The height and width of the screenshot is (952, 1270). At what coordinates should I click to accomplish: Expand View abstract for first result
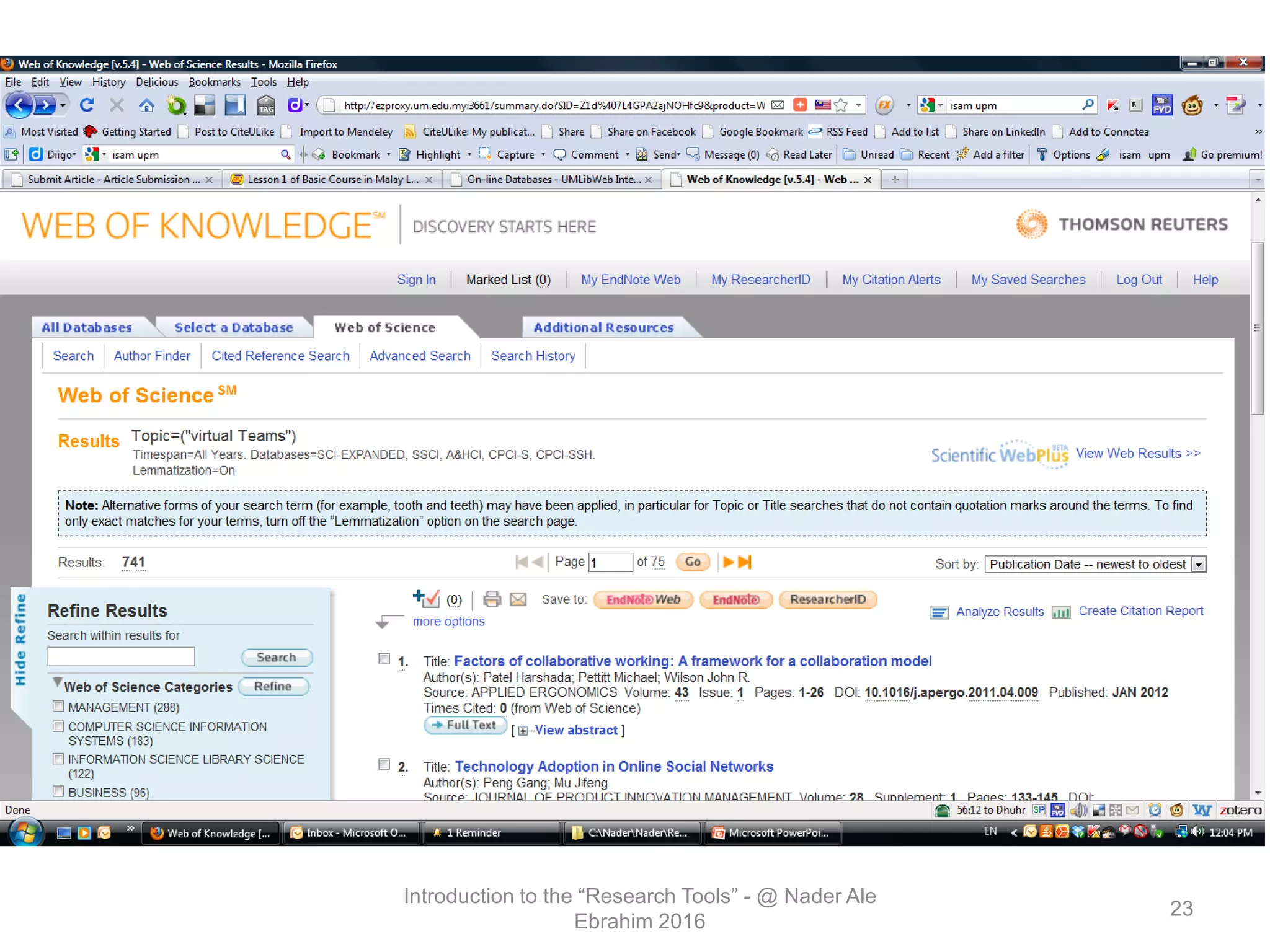[576, 730]
